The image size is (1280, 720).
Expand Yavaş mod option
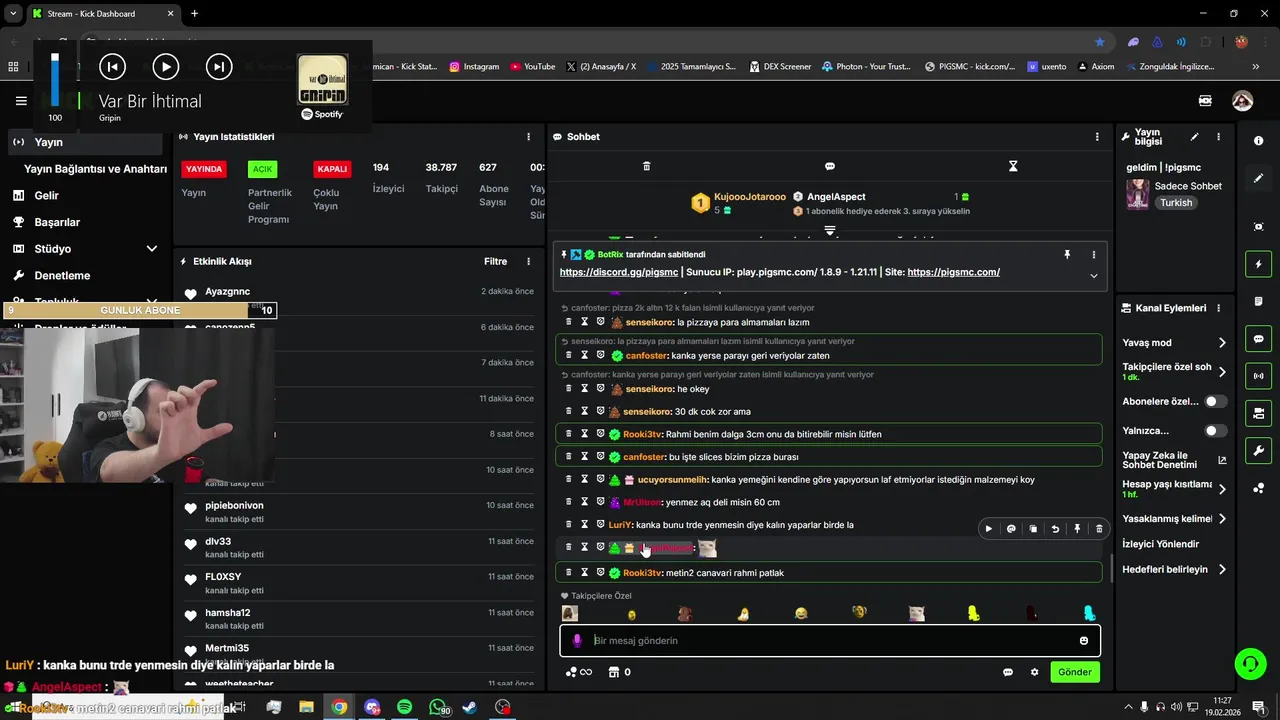(1222, 343)
